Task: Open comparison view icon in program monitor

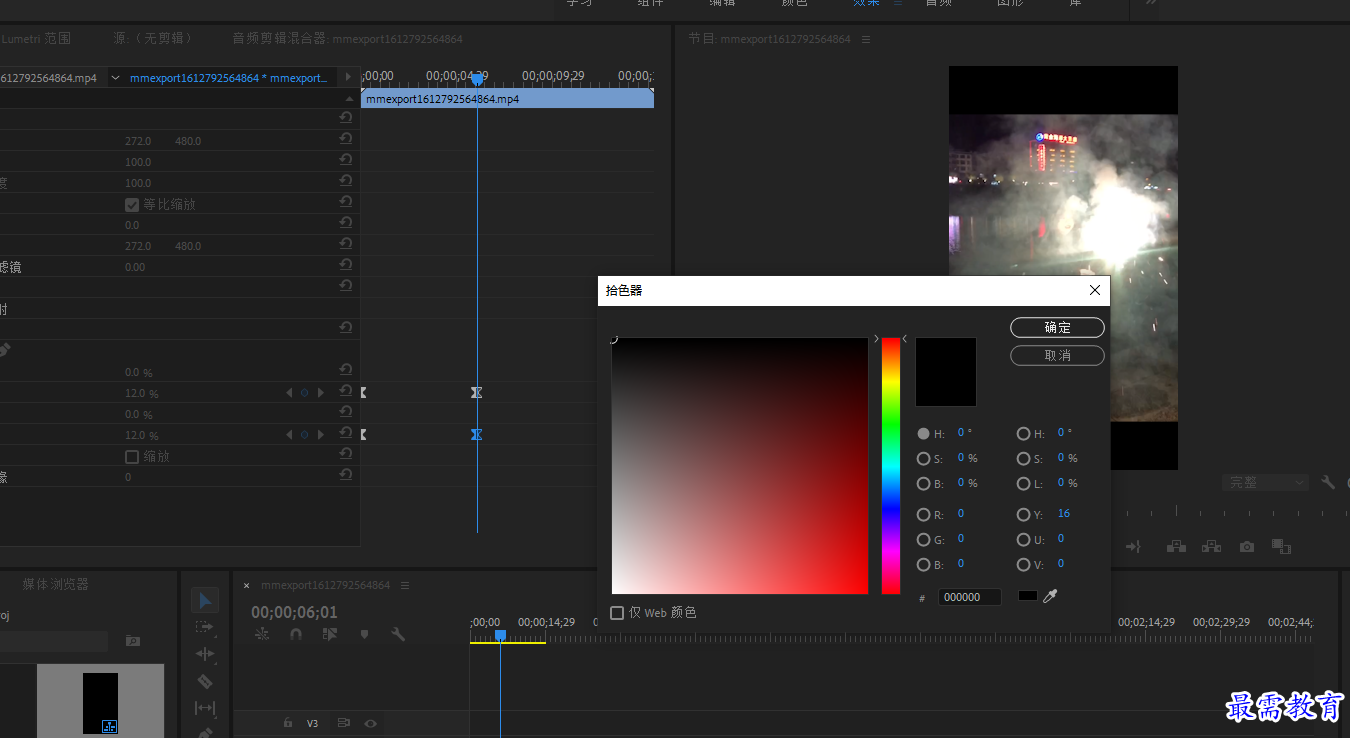Action: pyautogui.click(x=1281, y=546)
